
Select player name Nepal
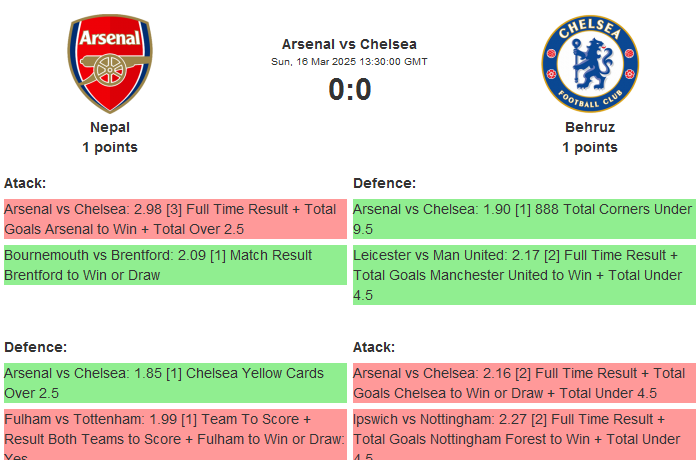point(110,127)
